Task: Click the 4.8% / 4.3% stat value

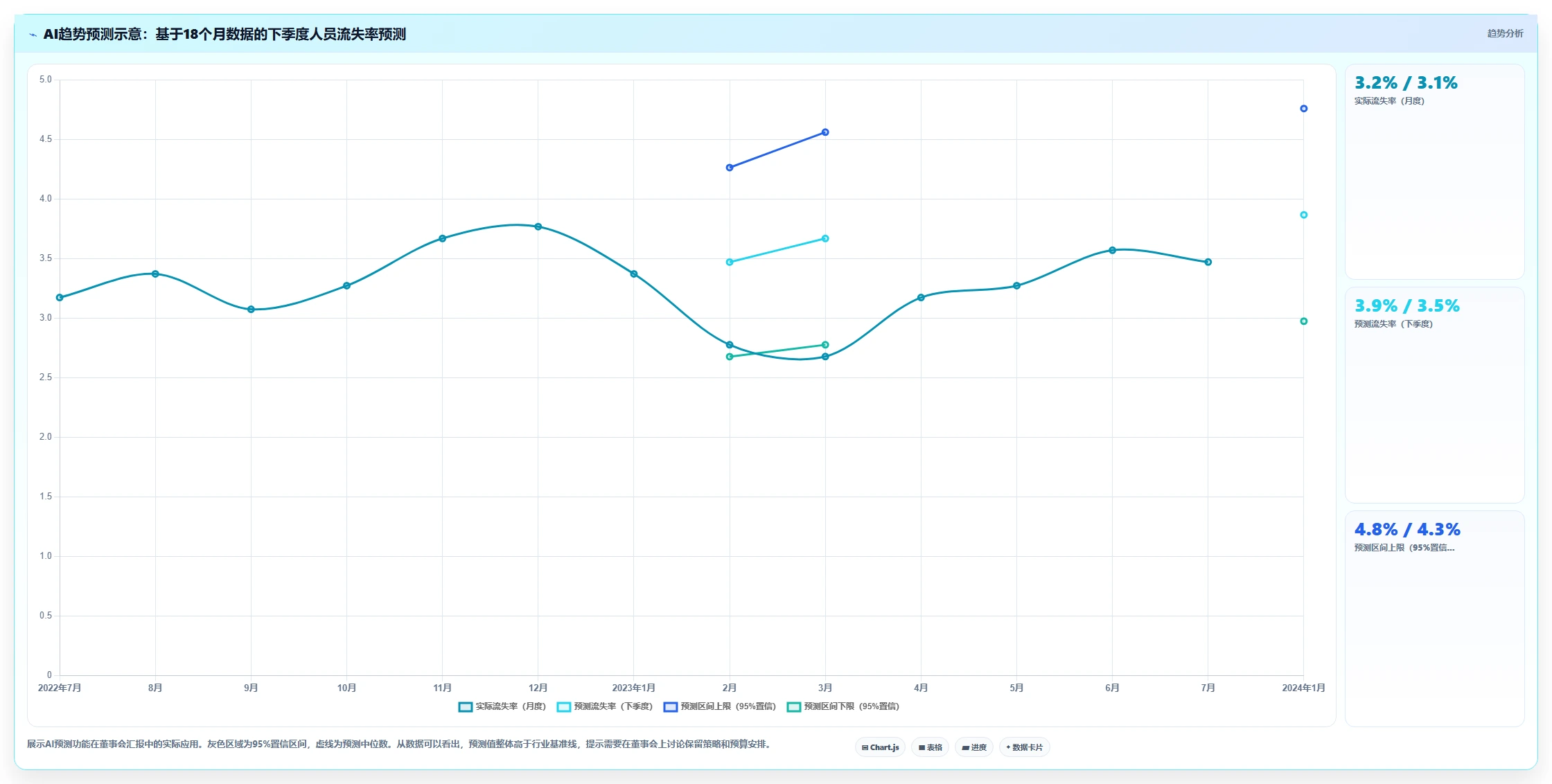Action: pos(1407,530)
